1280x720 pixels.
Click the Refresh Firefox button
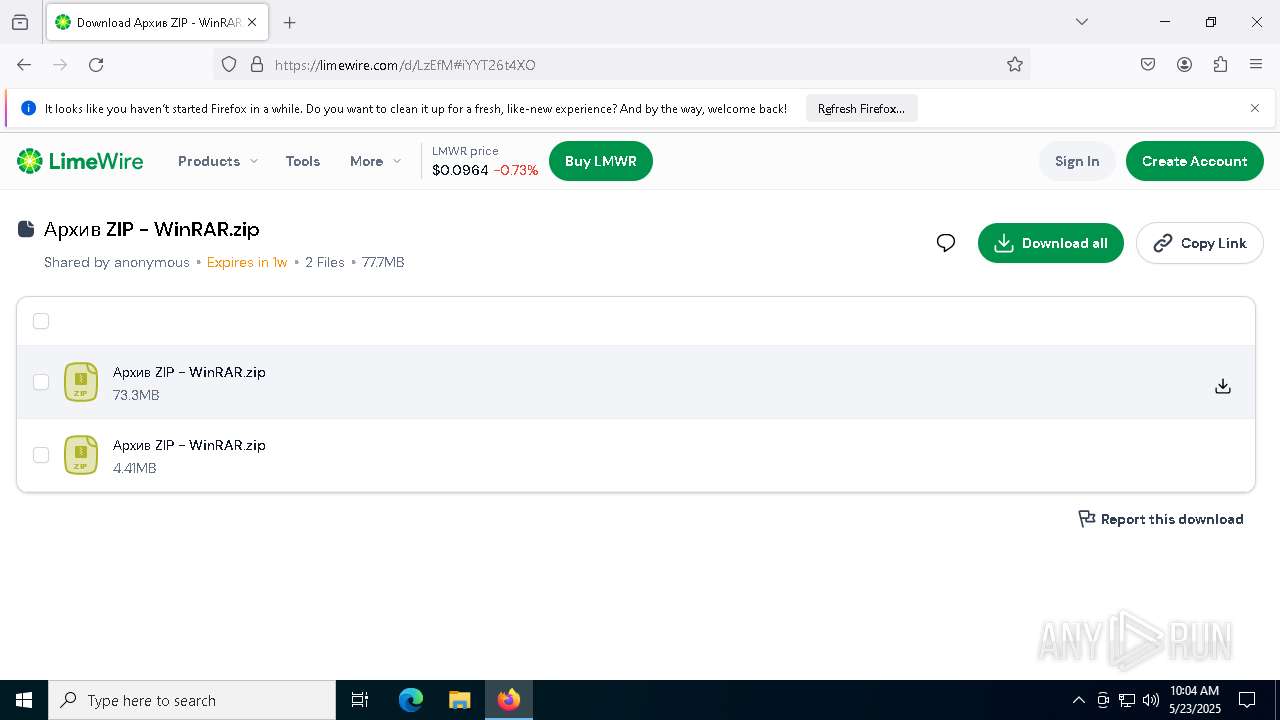[x=861, y=108]
